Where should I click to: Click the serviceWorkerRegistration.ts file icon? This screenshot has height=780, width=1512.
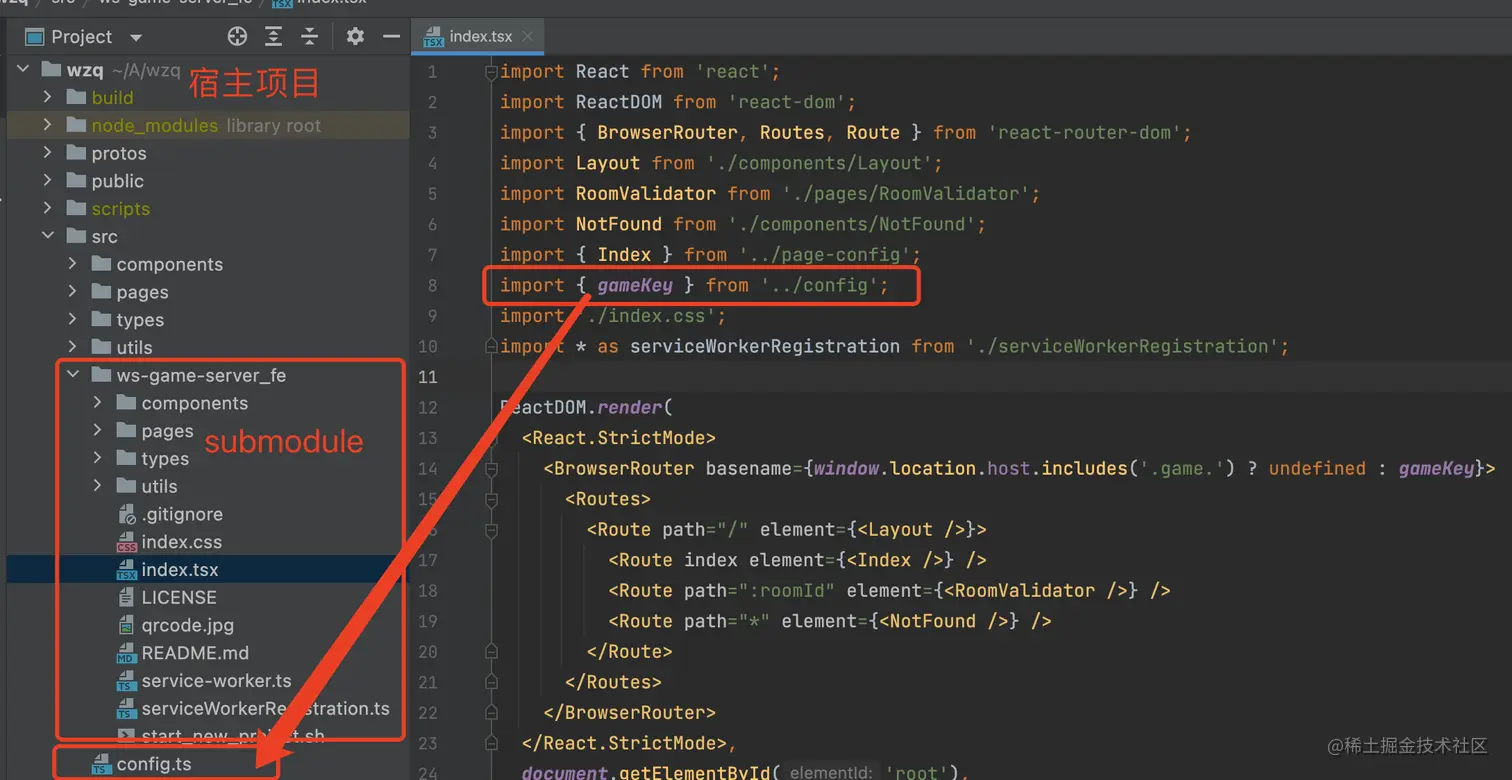click(126, 709)
